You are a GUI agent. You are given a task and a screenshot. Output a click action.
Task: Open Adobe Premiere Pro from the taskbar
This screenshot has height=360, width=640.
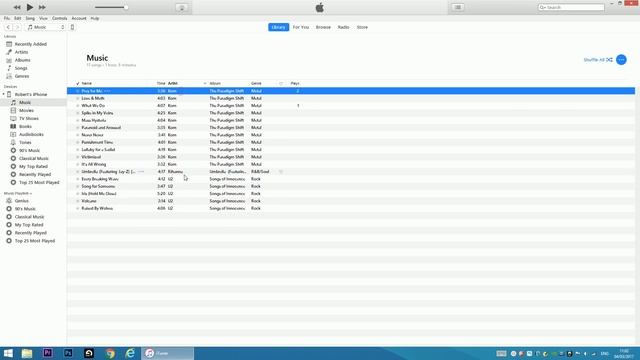pos(48,353)
